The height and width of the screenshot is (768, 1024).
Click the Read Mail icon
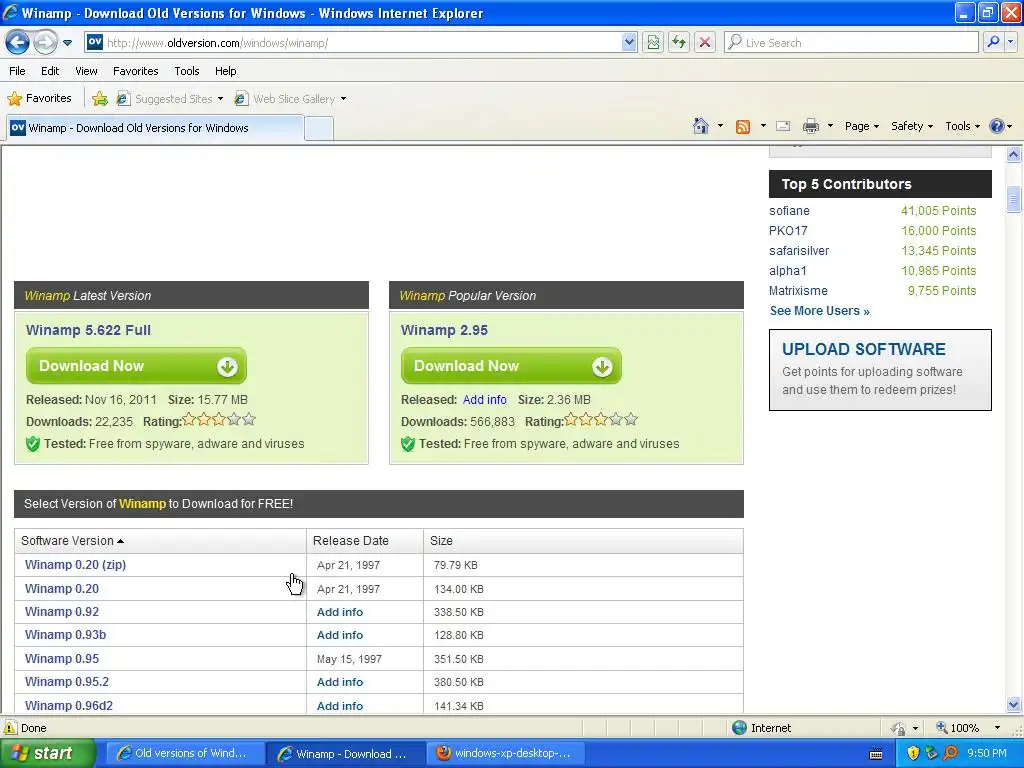point(783,126)
